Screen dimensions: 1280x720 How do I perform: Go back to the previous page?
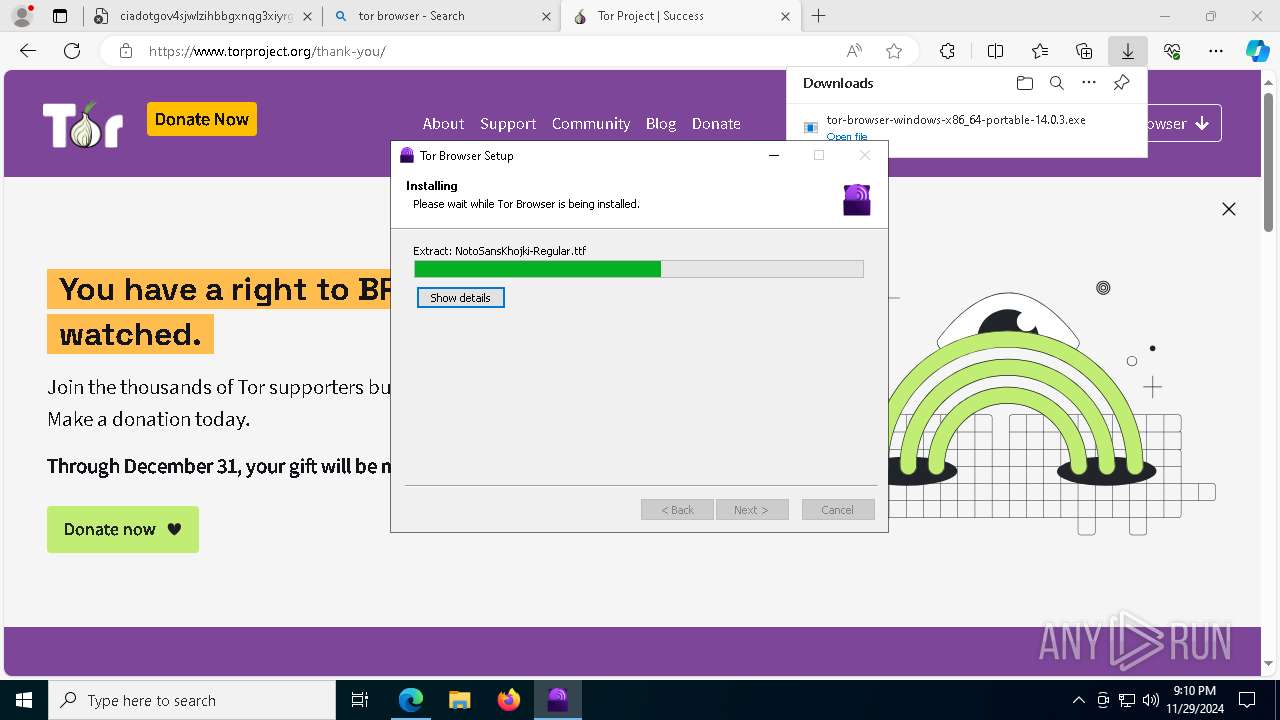coord(28,51)
